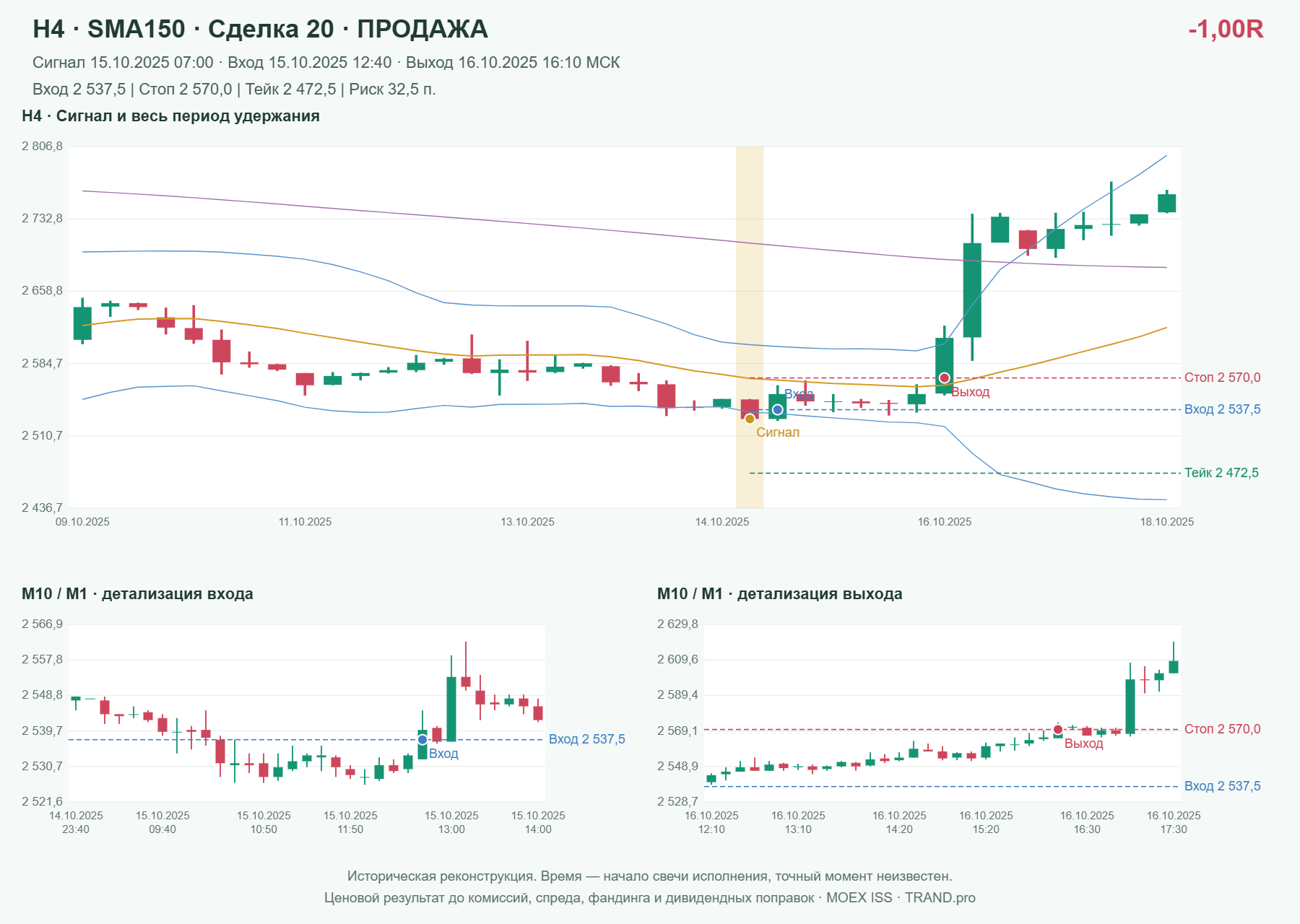
Task: Click the '2 732,8' price axis label
Action: coord(42,219)
